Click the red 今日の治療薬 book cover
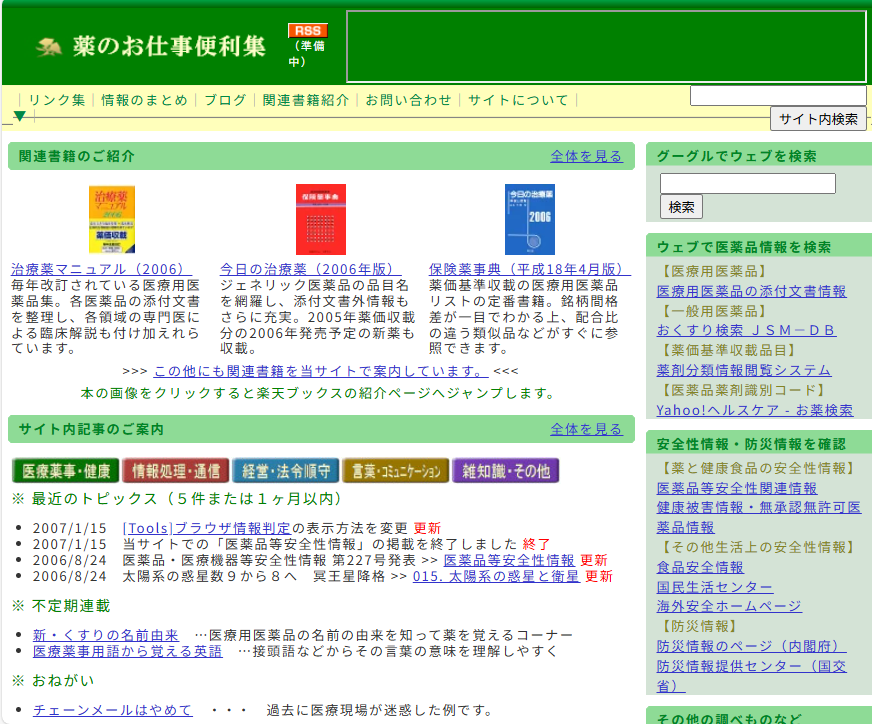This screenshot has height=724, width=872. point(320,219)
